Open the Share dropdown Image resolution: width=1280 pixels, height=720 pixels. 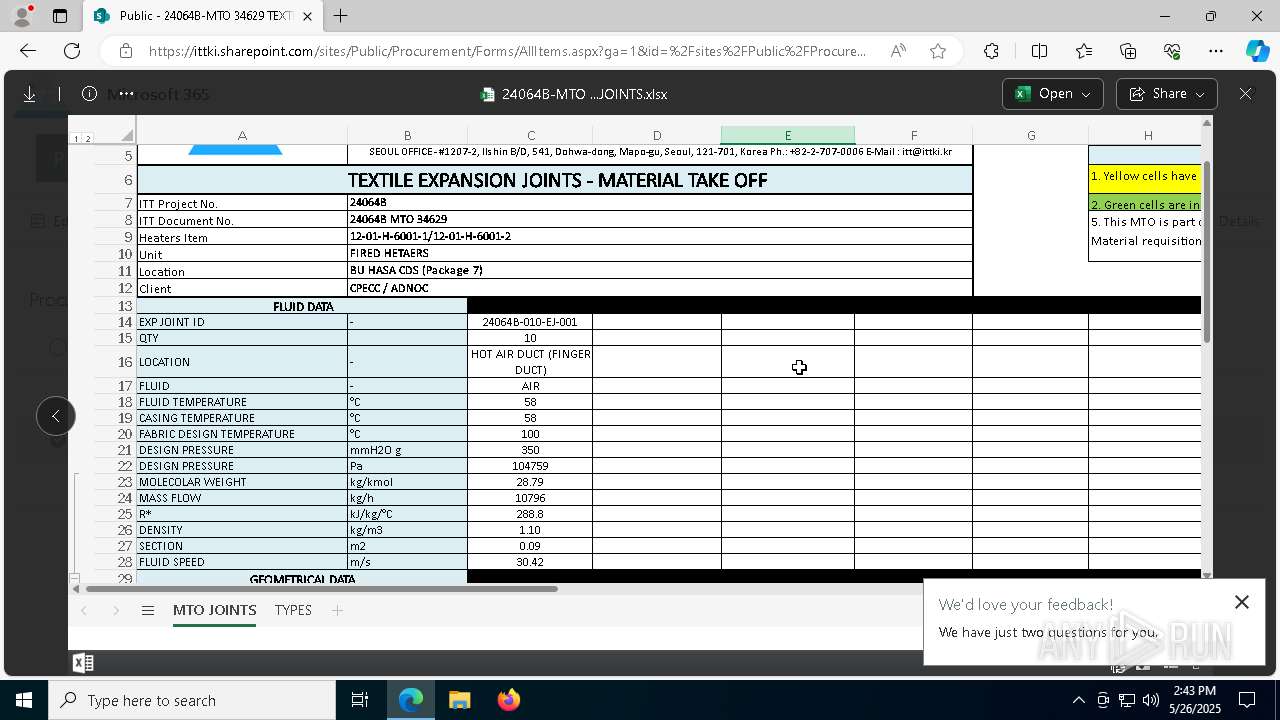tap(1166, 94)
